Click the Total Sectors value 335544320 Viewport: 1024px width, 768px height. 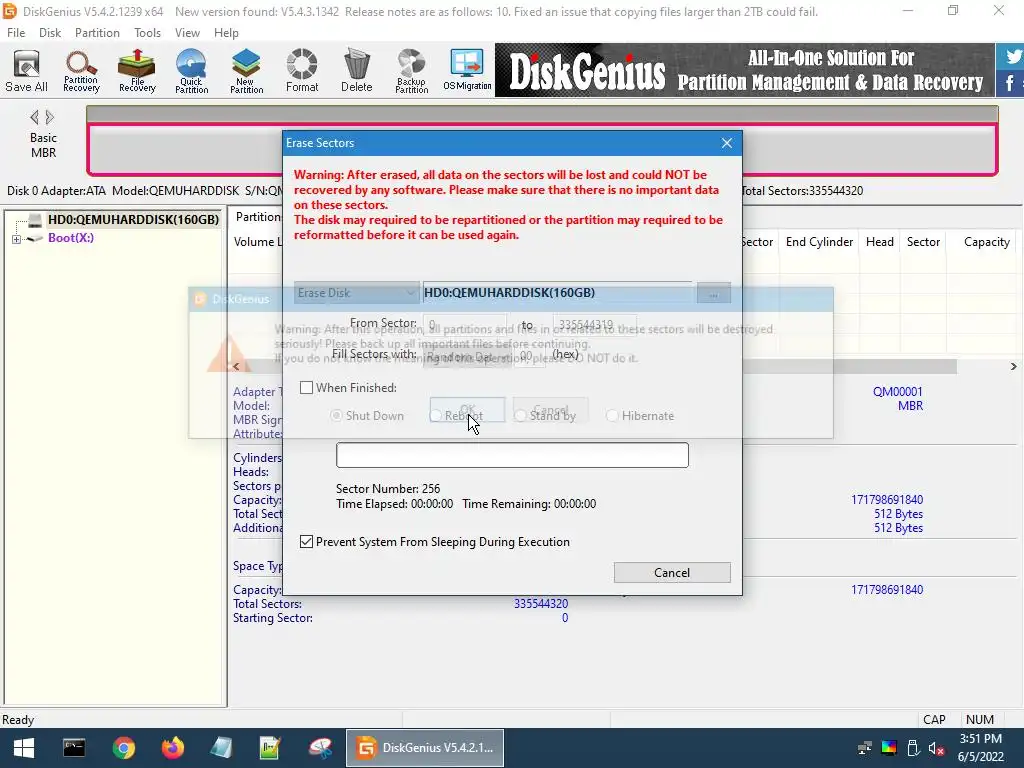coord(541,604)
